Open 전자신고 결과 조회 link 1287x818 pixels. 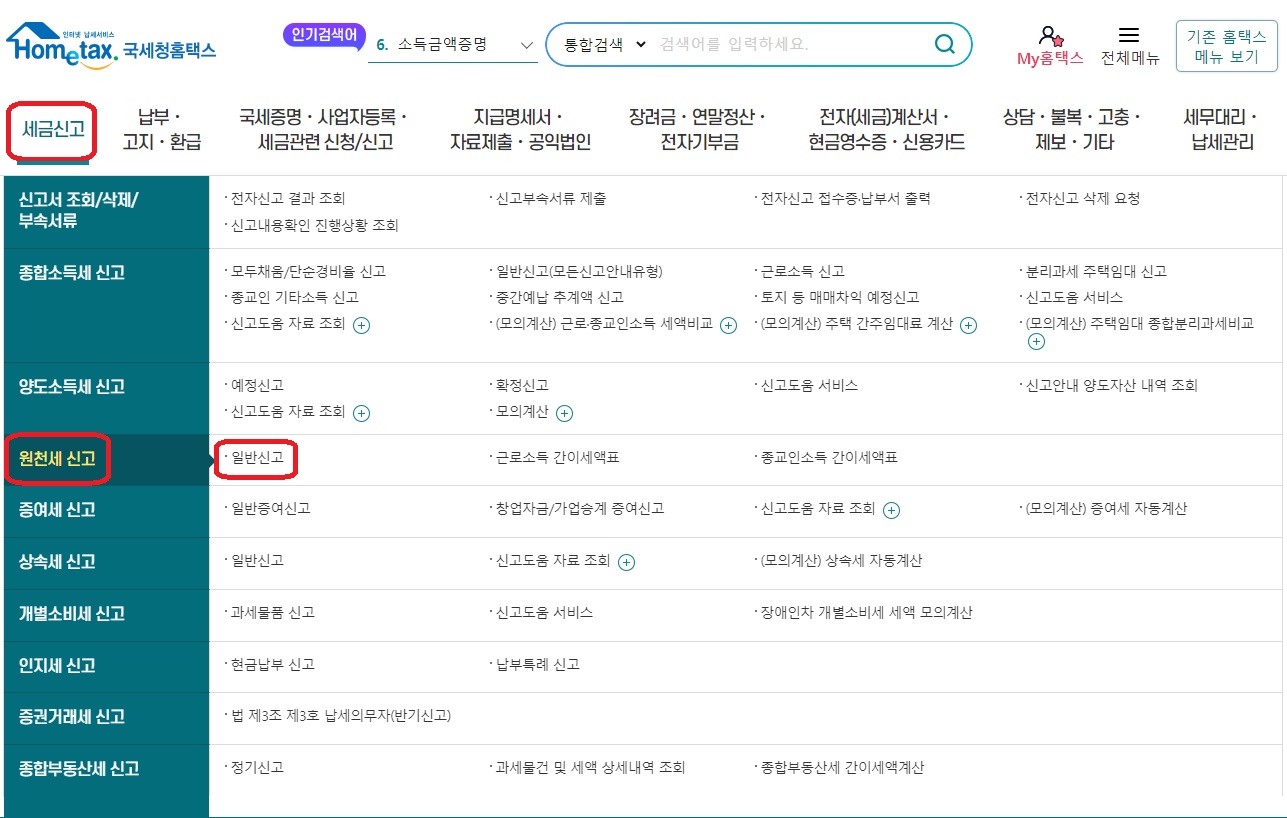tap(288, 199)
